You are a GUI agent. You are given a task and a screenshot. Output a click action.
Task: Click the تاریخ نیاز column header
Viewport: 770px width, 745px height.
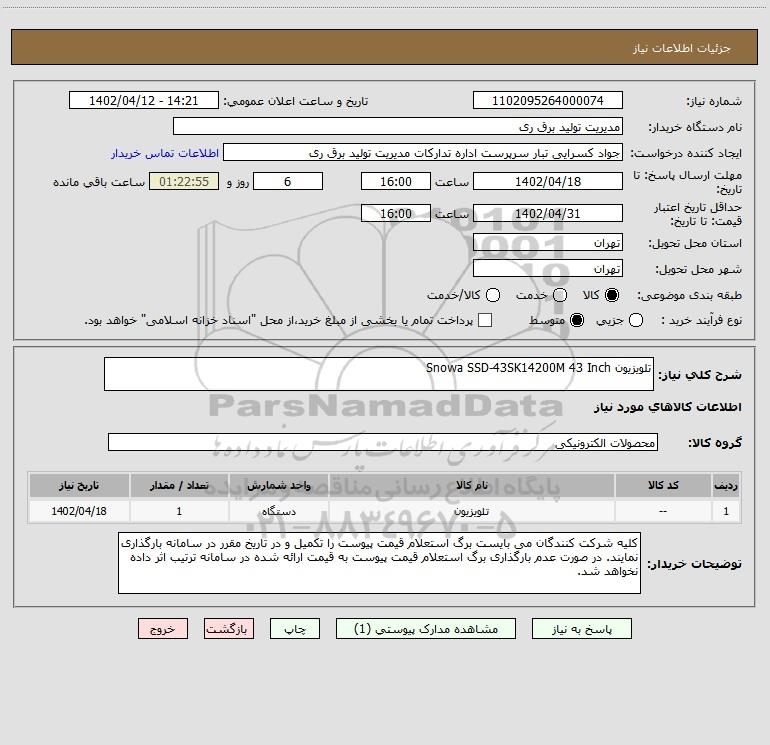point(79,485)
